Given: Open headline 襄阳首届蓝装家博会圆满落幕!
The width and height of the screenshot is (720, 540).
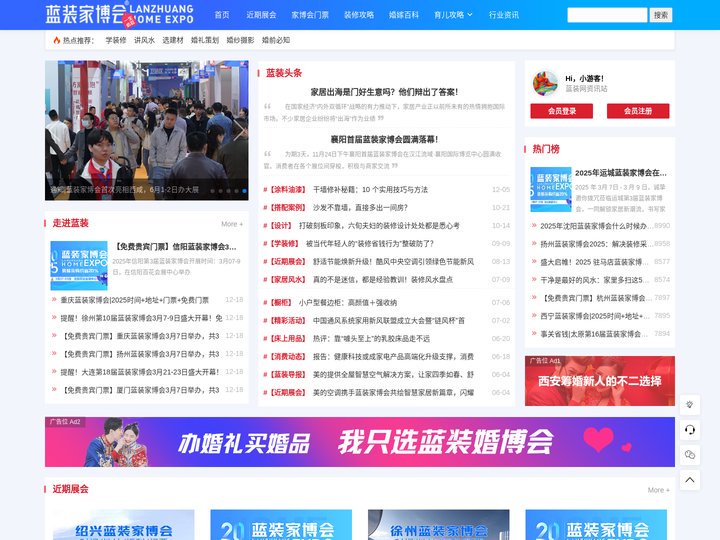Looking at the screenshot, I should click(x=384, y=139).
